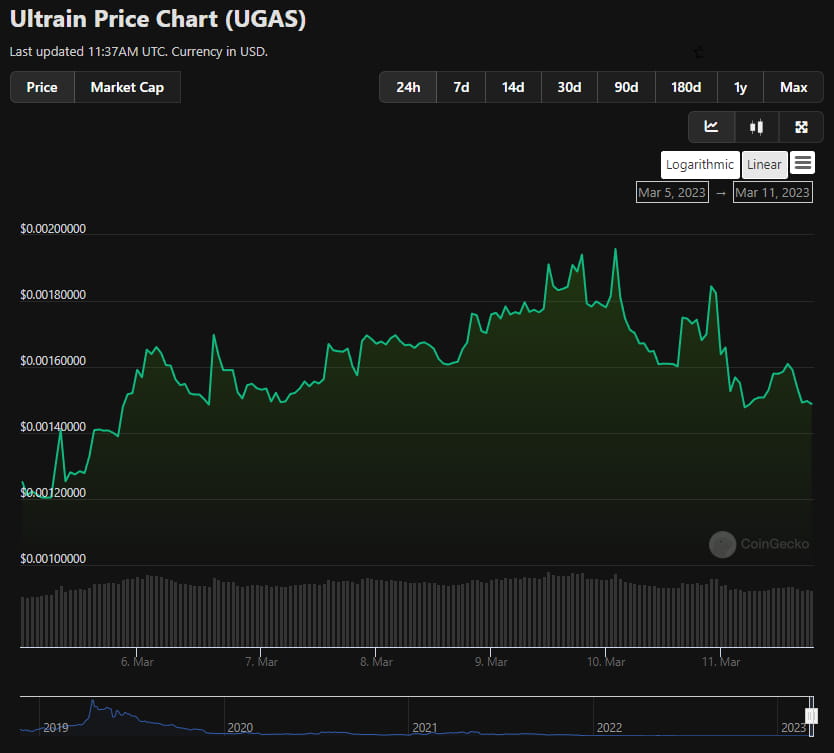
Task: Choose the 7d time range
Action: pyautogui.click(x=461, y=87)
